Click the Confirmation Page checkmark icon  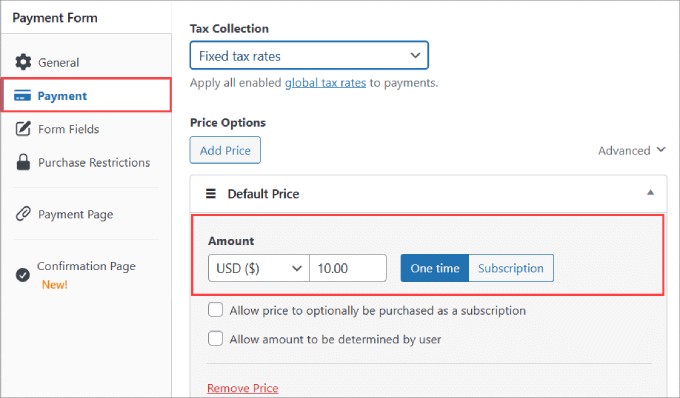pos(23,275)
